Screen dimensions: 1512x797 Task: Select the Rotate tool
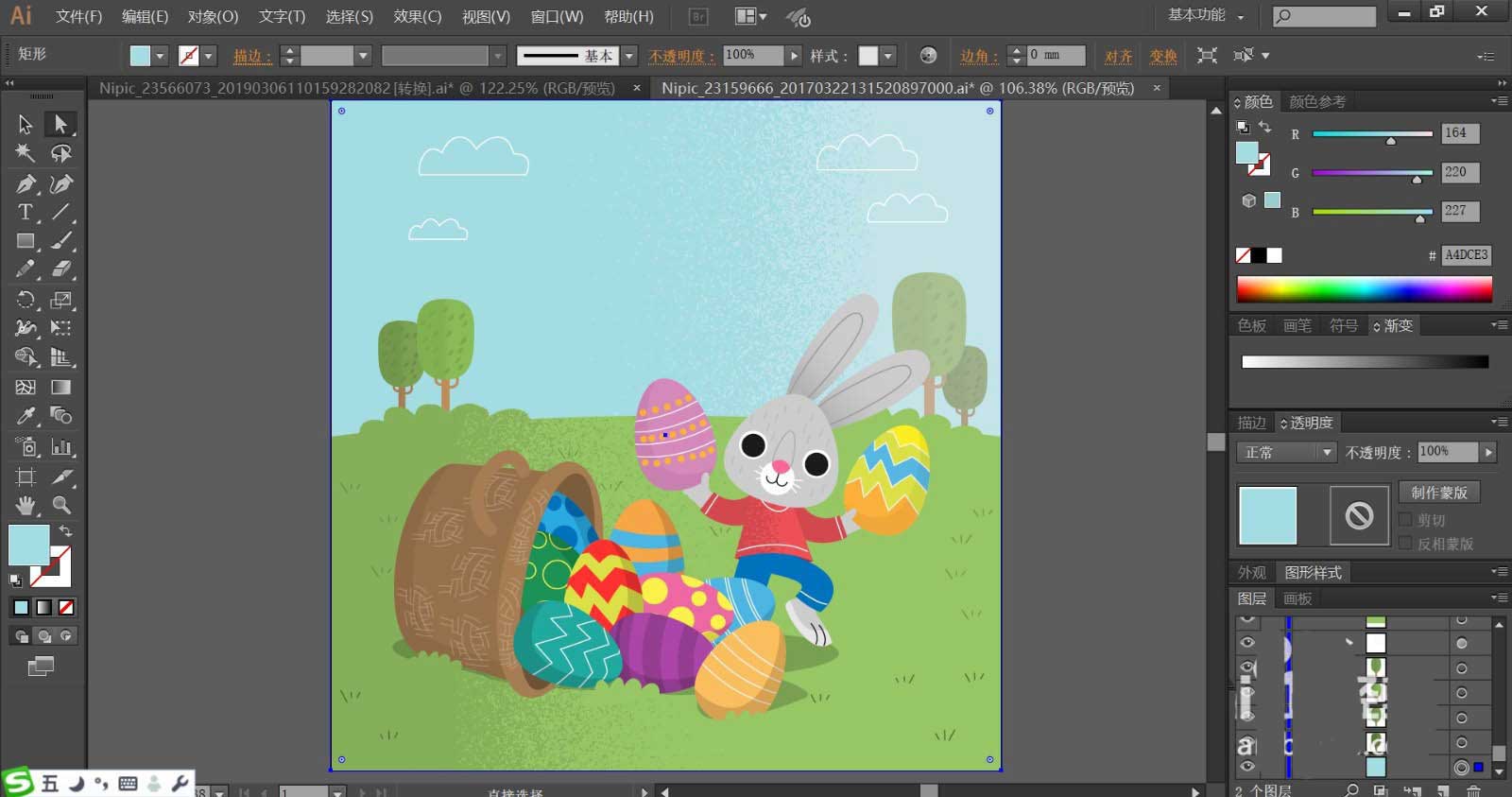pyautogui.click(x=26, y=300)
